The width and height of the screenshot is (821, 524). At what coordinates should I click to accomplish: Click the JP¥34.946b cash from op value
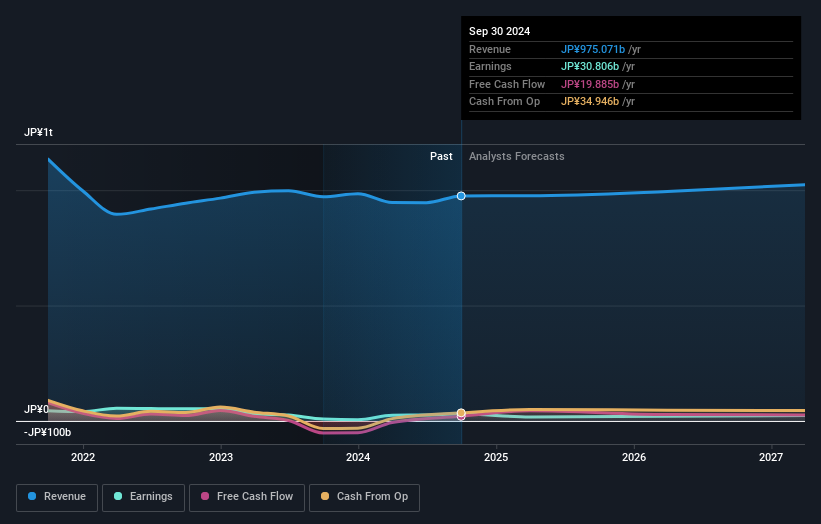(590, 102)
